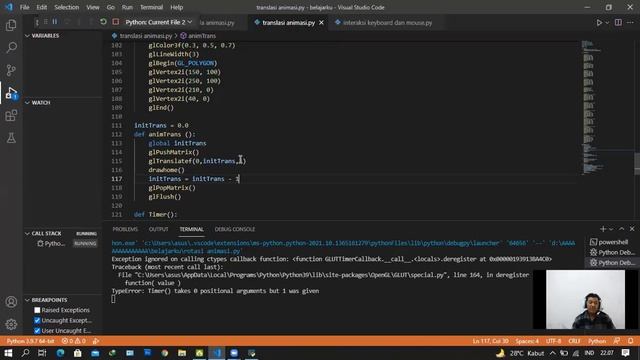Open the run button dropdown arrow
The image size is (640, 360).
tap(607, 23)
